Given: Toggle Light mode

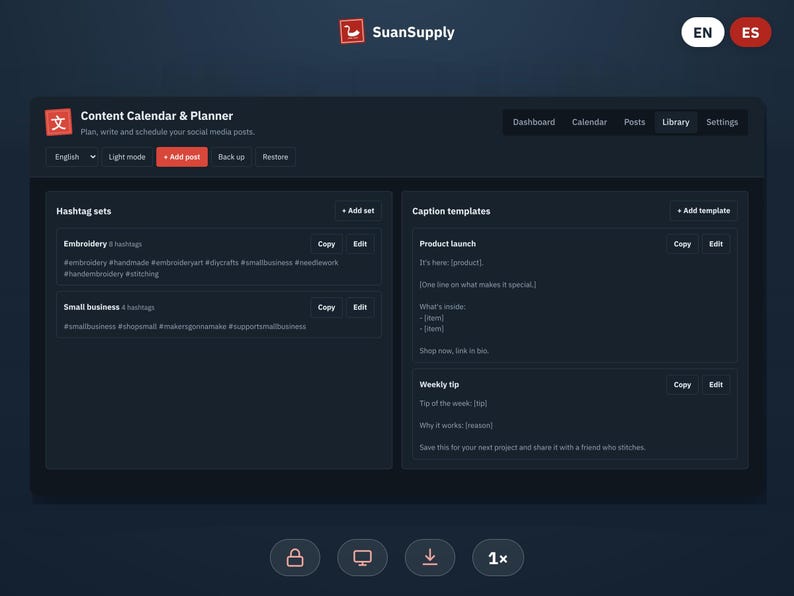Looking at the screenshot, I should [127, 157].
